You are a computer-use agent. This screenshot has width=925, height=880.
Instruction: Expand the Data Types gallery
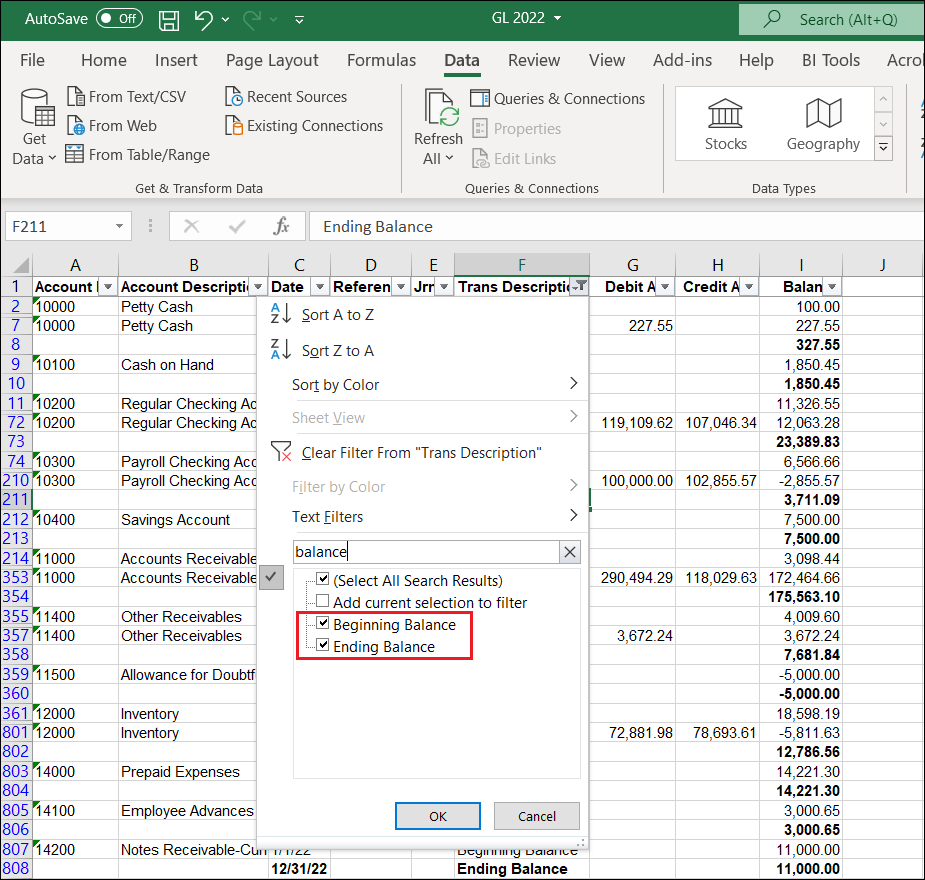pyautogui.click(x=883, y=147)
